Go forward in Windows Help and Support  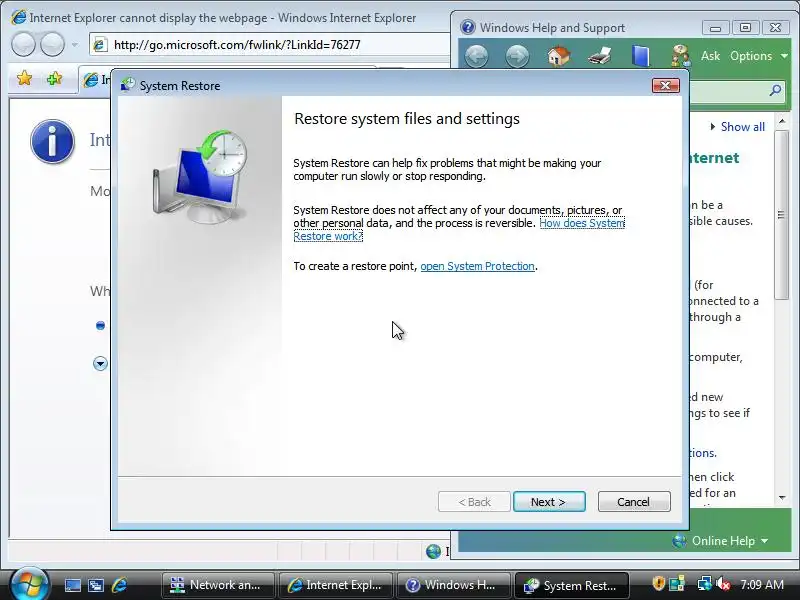tap(517, 55)
